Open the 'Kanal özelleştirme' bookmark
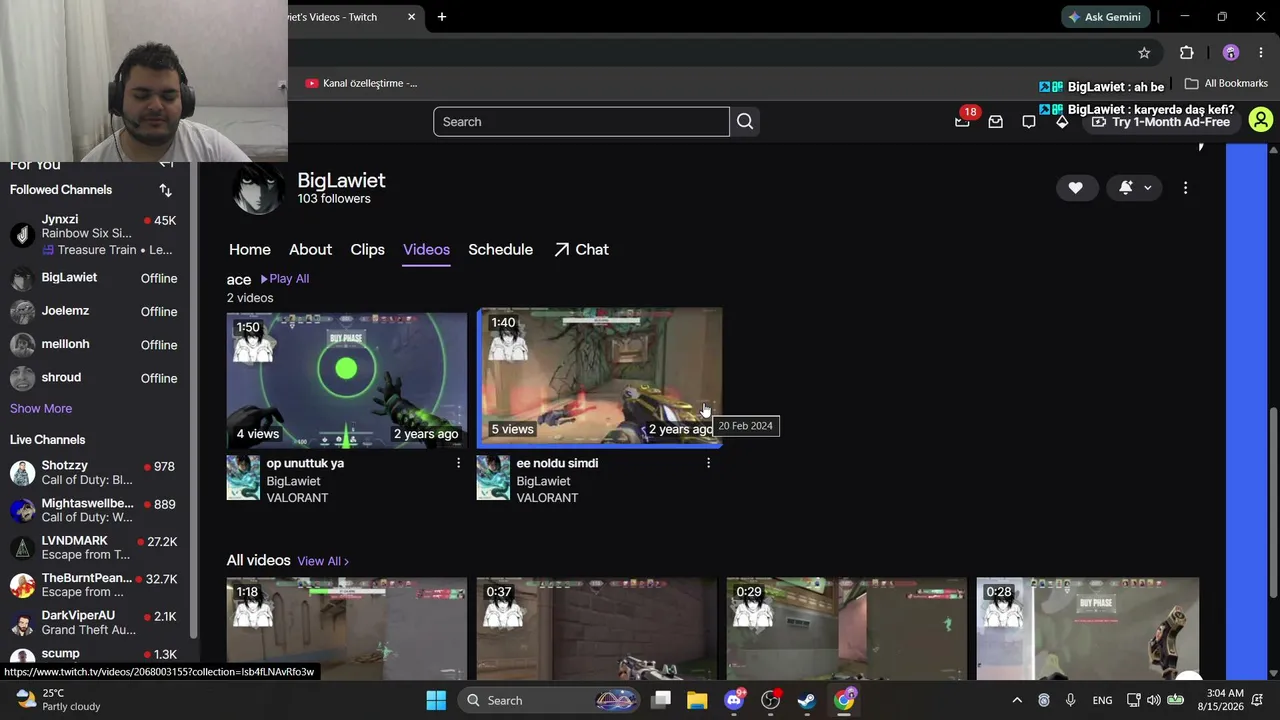This screenshot has height=720, width=1280. pos(361,83)
